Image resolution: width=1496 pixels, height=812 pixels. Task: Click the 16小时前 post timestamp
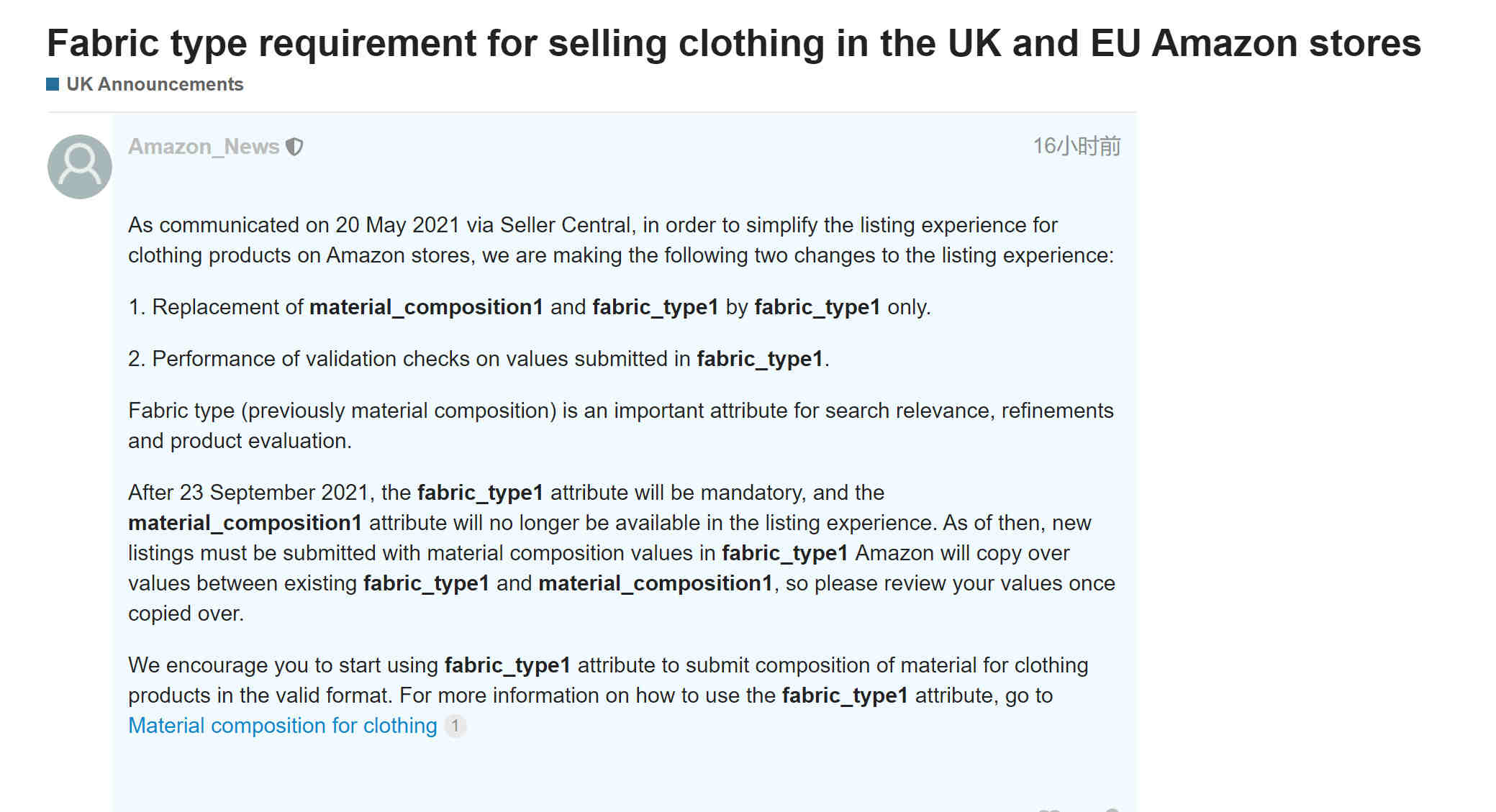tap(1076, 146)
